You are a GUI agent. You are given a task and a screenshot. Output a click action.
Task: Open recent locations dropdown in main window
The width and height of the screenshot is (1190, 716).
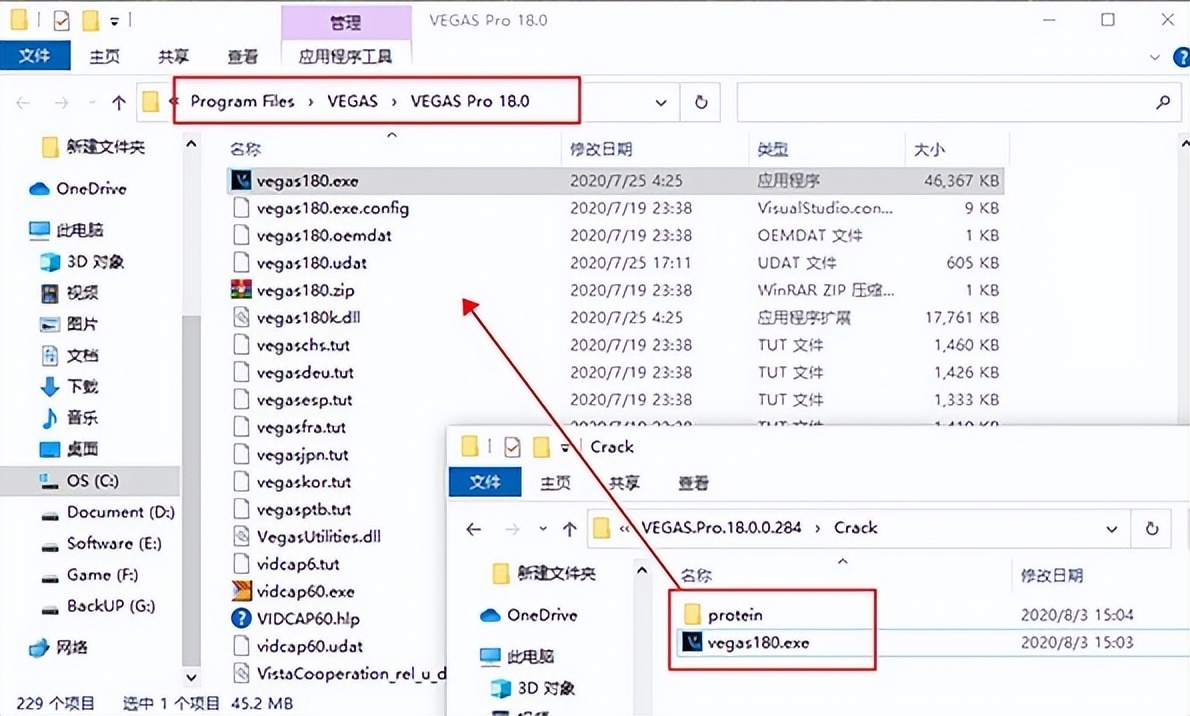click(92, 102)
